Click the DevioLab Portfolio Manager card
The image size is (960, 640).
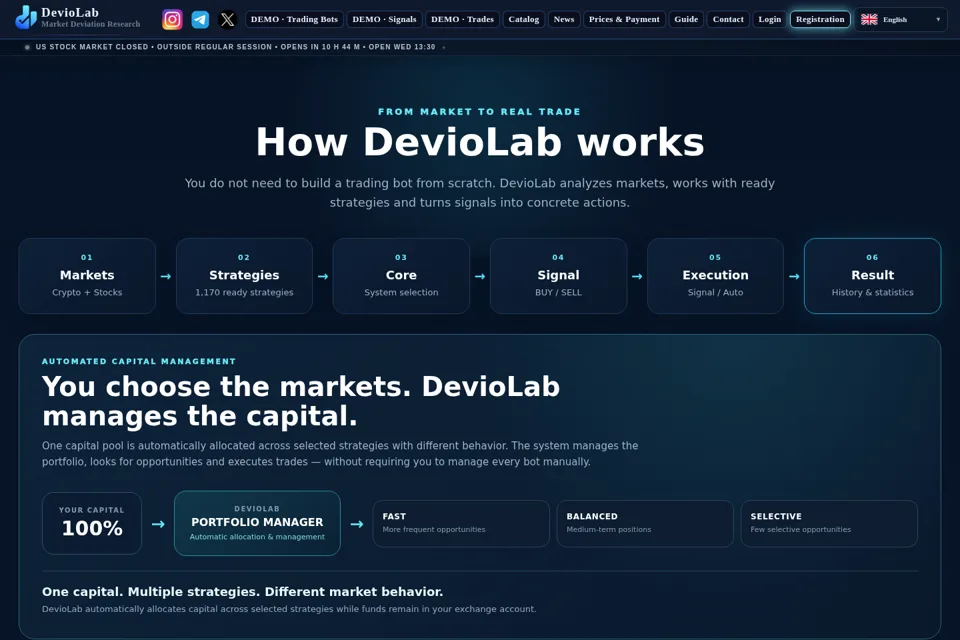pyautogui.click(x=257, y=523)
